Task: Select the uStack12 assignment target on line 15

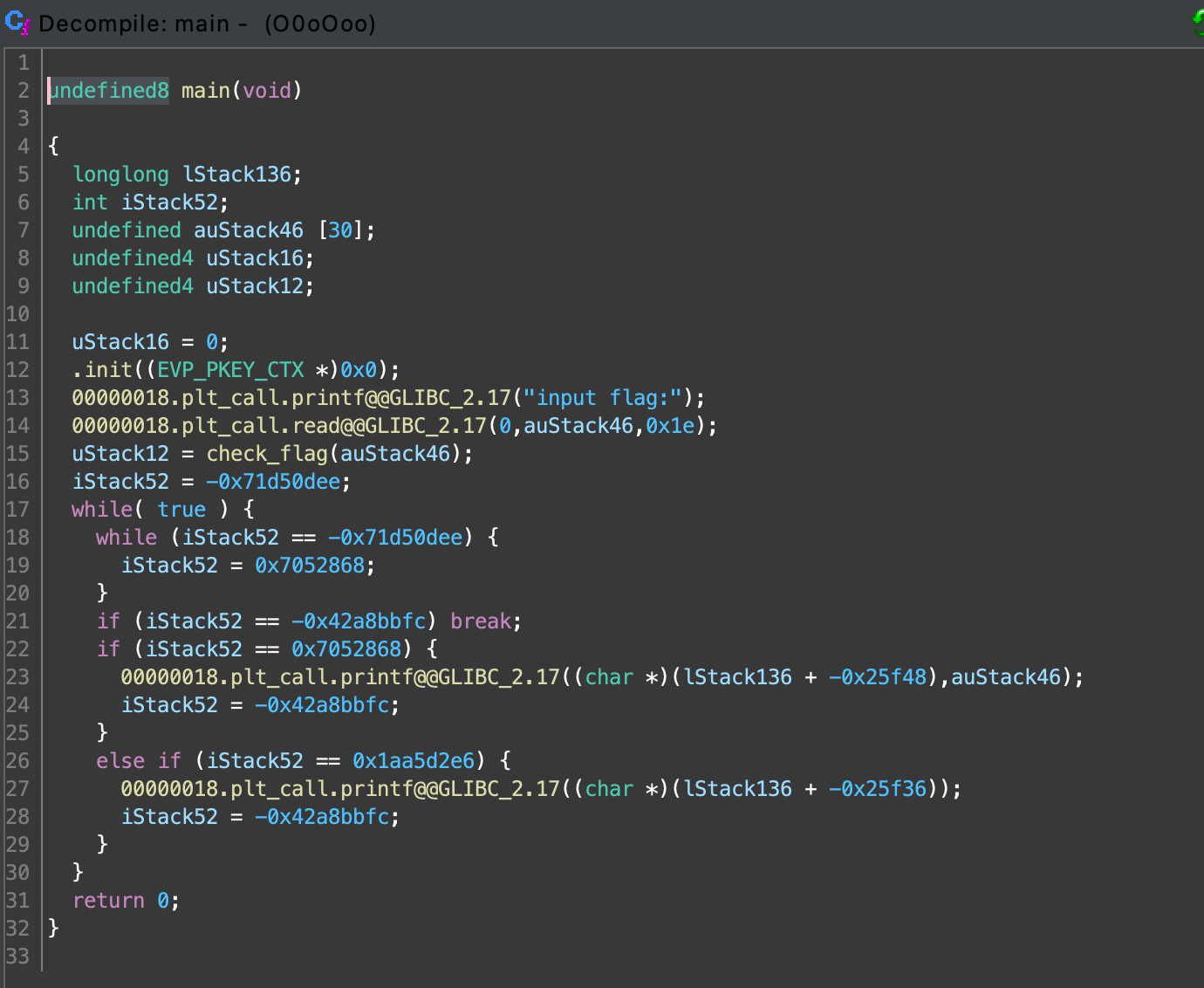Action: coord(120,454)
